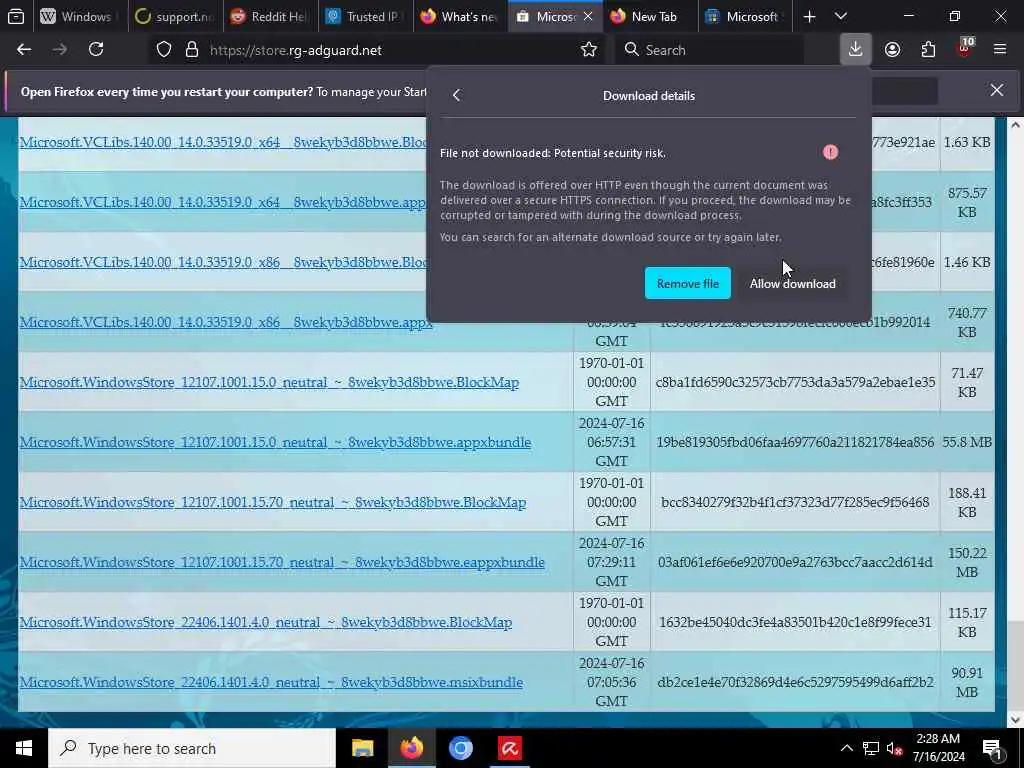Show hidden tray icons with the chevron
This screenshot has height=768, width=1024.
(846, 748)
